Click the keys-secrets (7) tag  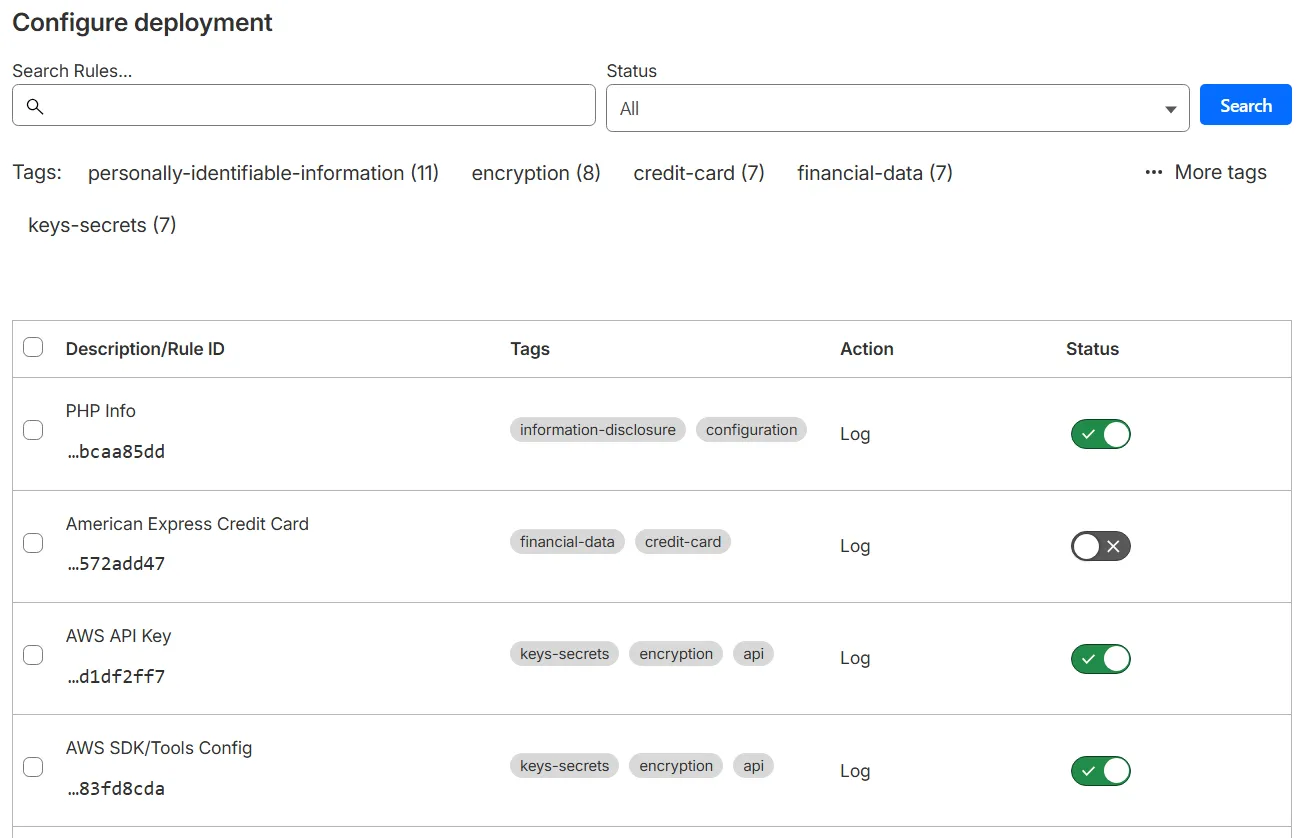103,224
